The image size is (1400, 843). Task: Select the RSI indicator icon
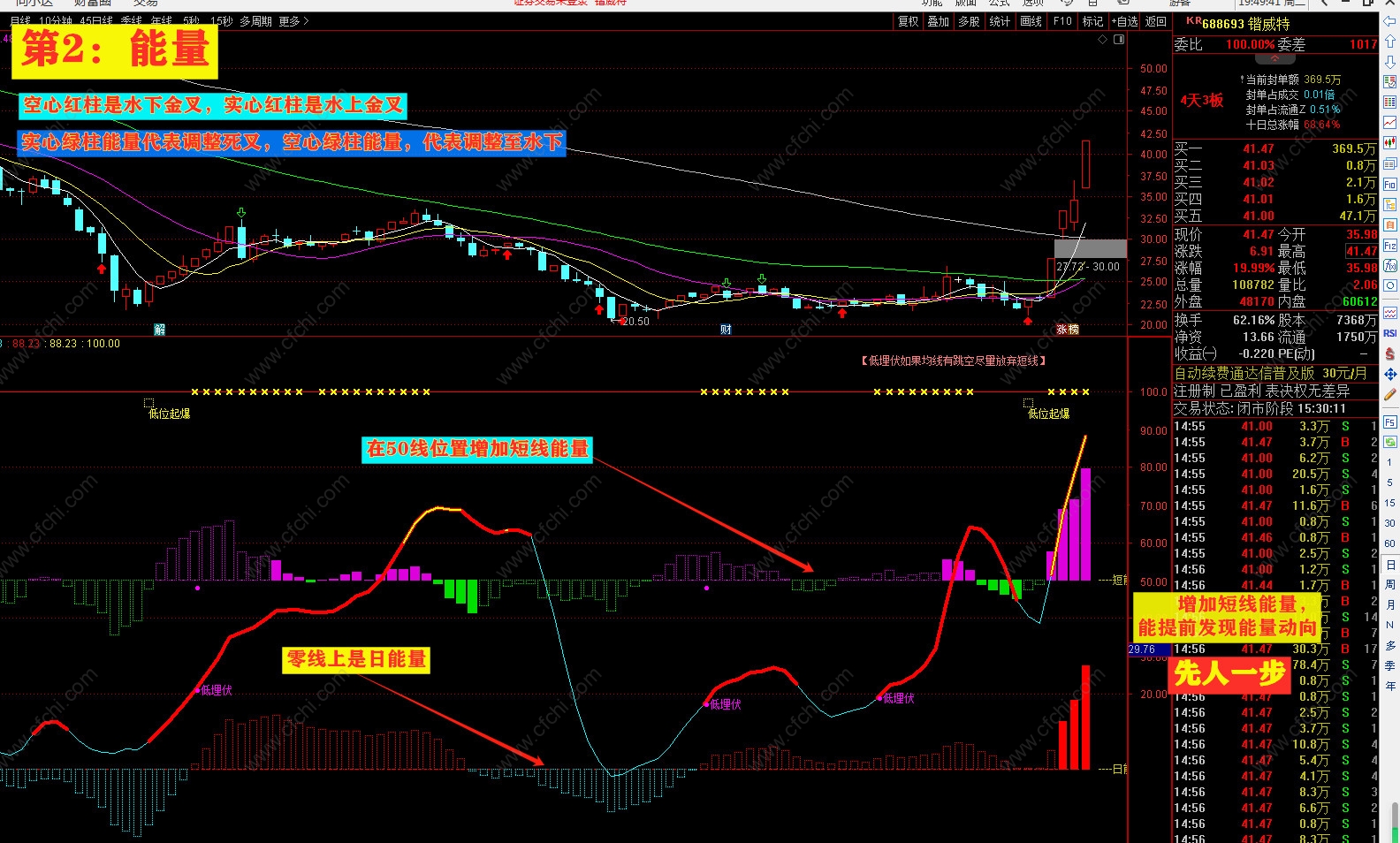point(1389,333)
